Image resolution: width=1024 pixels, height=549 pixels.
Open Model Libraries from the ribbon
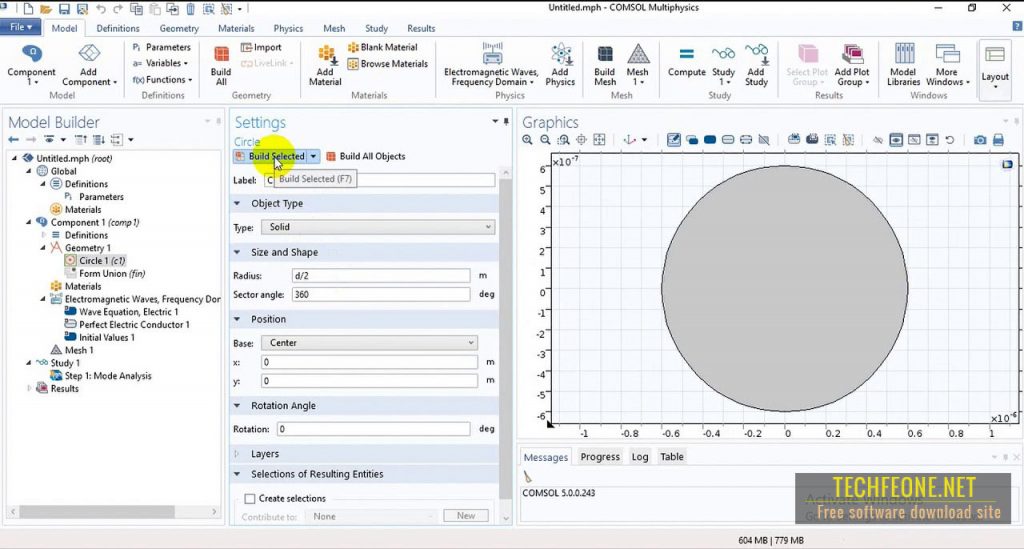(903, 65)
